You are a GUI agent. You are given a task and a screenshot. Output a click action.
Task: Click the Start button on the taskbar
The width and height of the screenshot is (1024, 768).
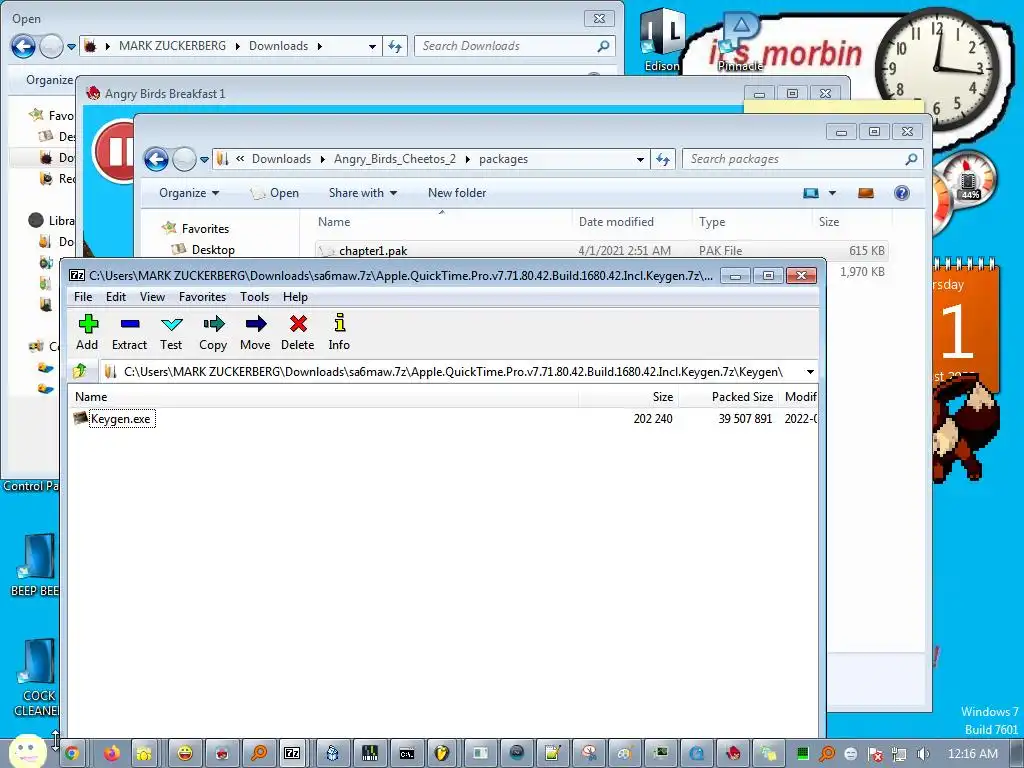(x=27, y=751)
